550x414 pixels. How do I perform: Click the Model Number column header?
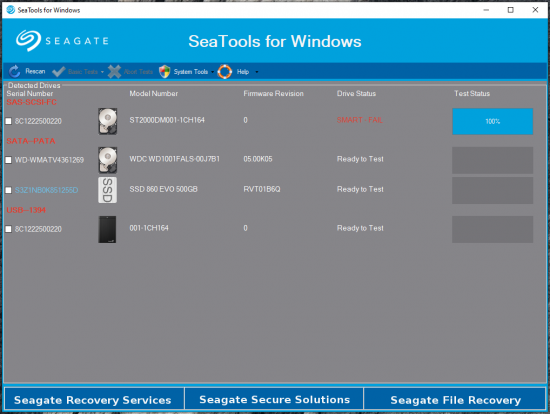pos(154,93)
